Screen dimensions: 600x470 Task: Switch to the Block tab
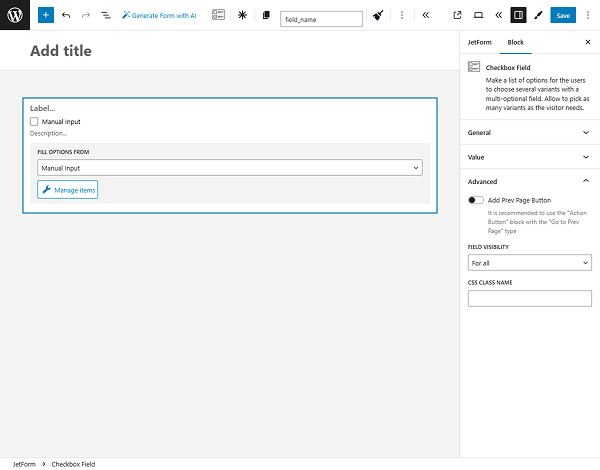515,42
